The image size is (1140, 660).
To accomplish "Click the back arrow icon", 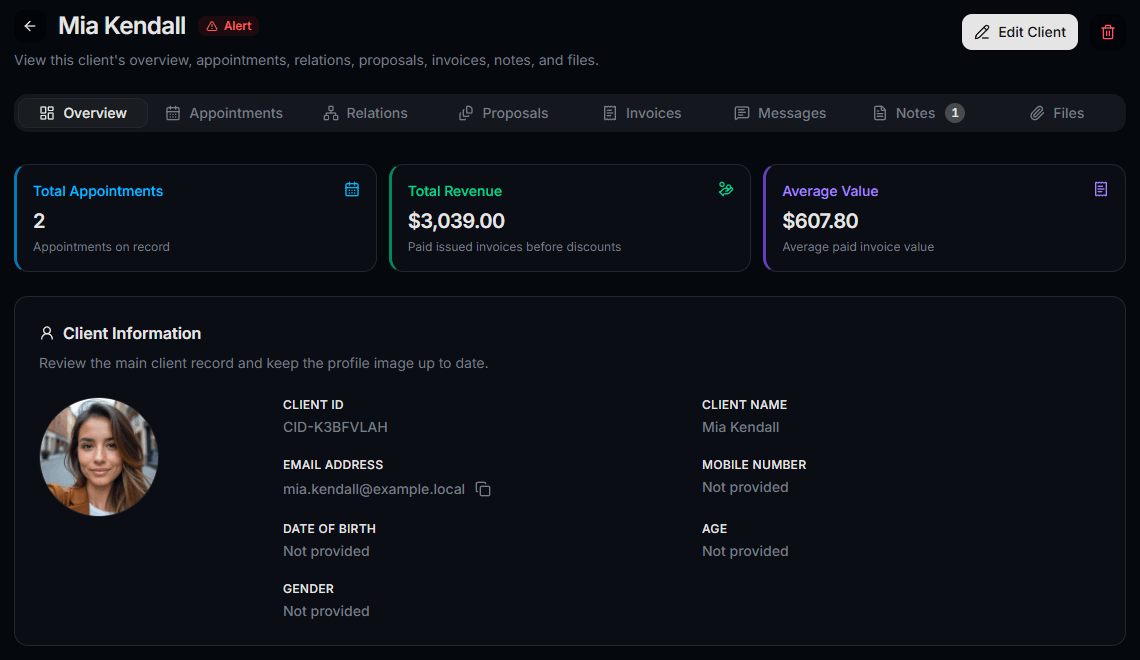I will pyautogui.click(x=30, y=26).
